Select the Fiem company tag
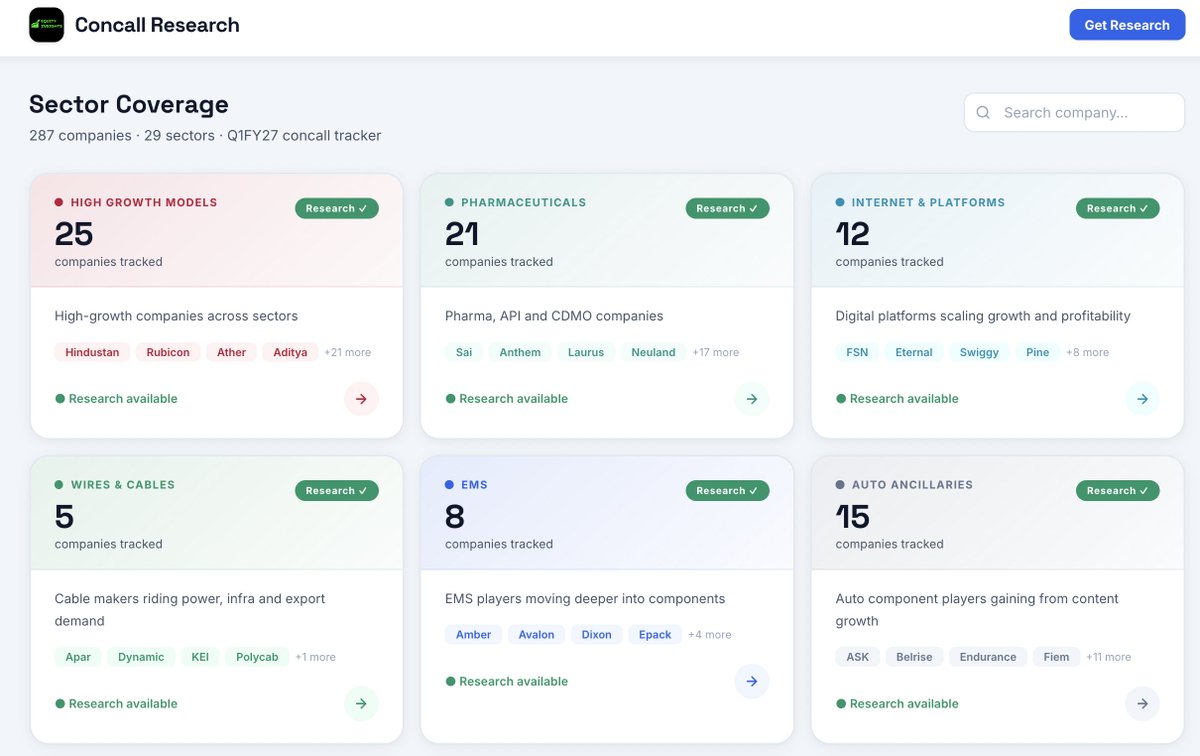Screen dimensions: 1200x756 pyautogui.click(x=1057, y=657)
